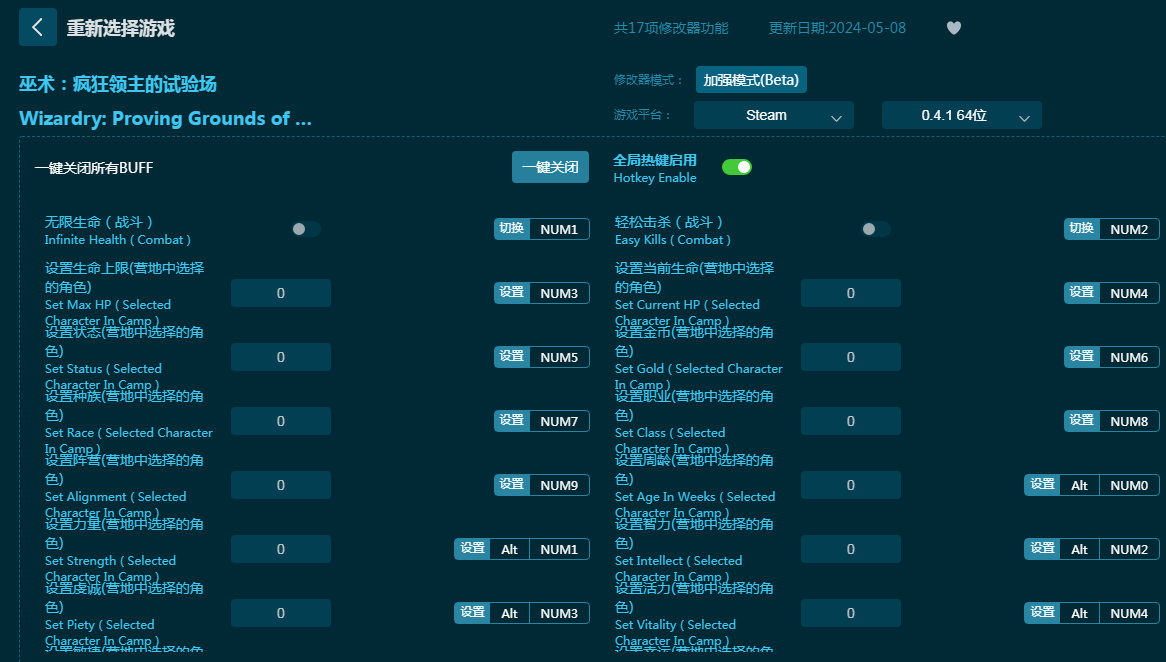Click 设置 button for Set Piety
The image size is (1166, 662).
tap(472, 613)
